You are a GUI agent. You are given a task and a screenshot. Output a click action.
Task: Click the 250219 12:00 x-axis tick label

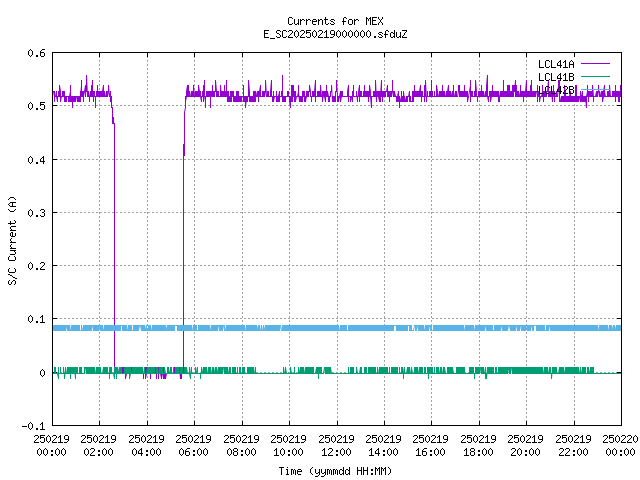[336, 446]
